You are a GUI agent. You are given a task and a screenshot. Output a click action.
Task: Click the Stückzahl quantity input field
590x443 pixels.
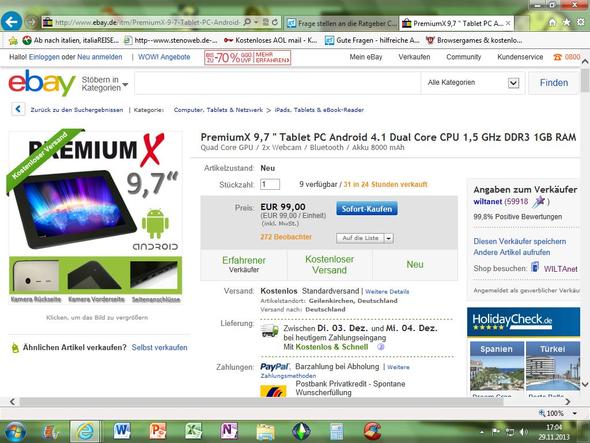click(270, 184)
